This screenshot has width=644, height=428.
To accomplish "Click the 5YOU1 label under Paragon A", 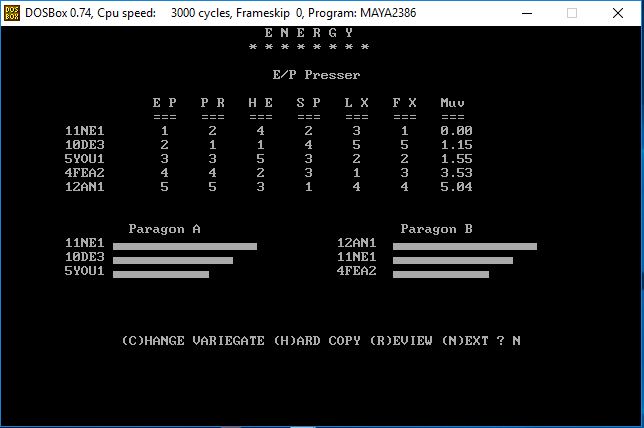I will coord(85,271).
